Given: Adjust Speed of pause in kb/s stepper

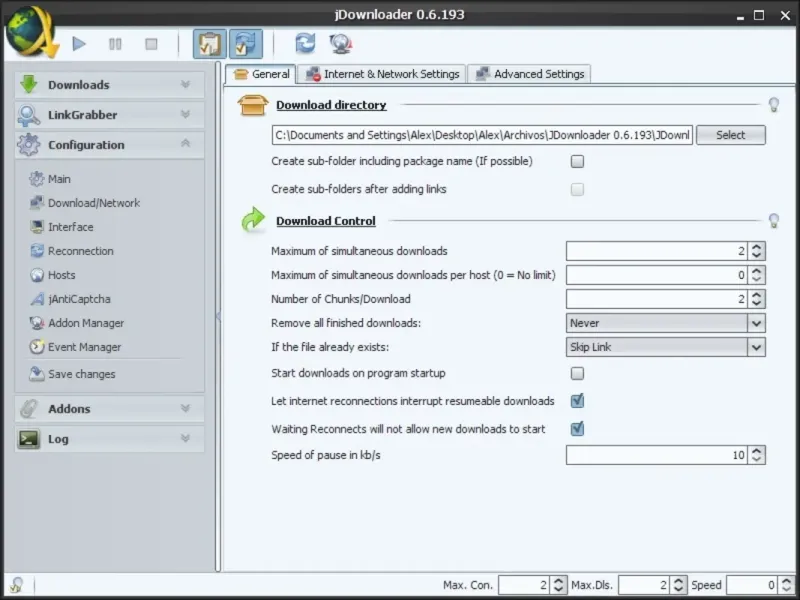Looking at the screenshot, I should [757, 455].
